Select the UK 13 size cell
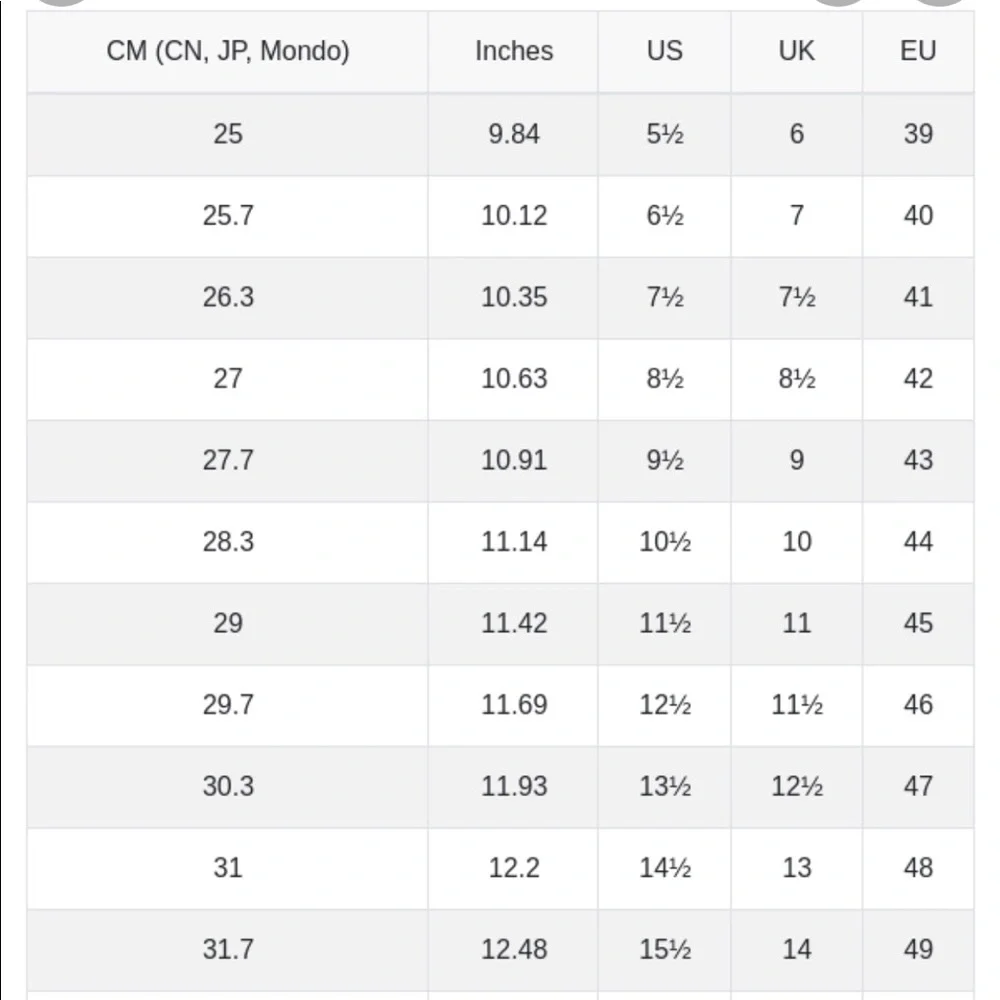The image size is (1000, 1000). (796, 868)
